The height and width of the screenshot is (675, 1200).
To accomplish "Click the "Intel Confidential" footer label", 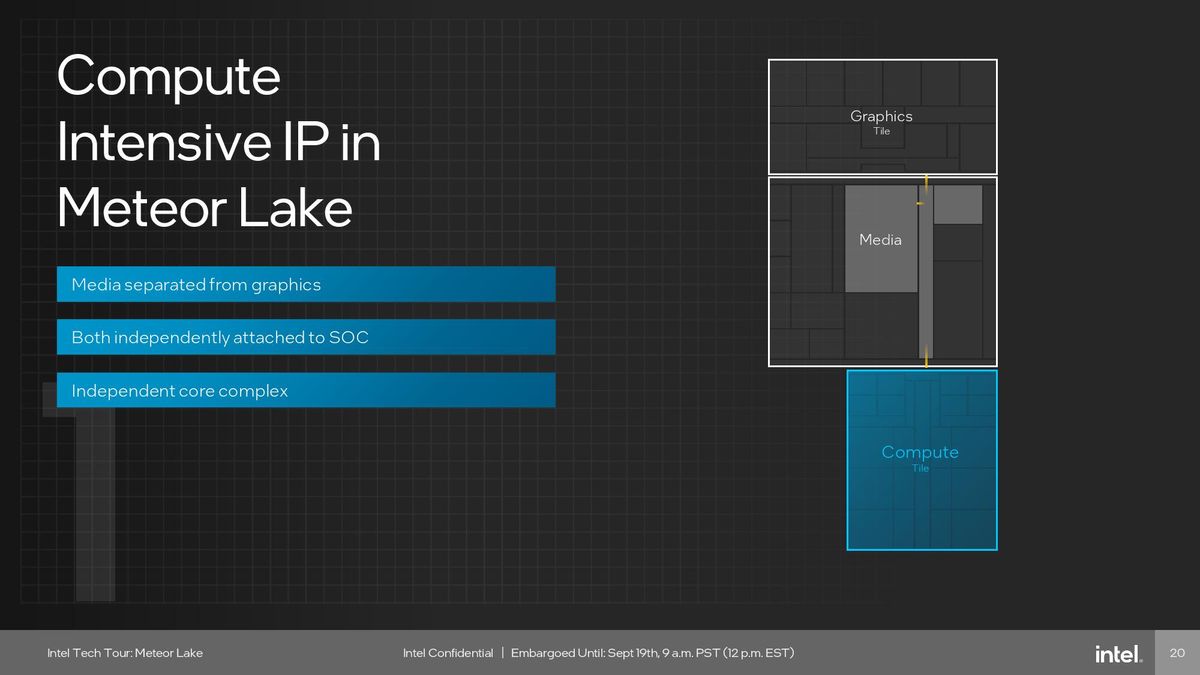I will tap(448, 653).
